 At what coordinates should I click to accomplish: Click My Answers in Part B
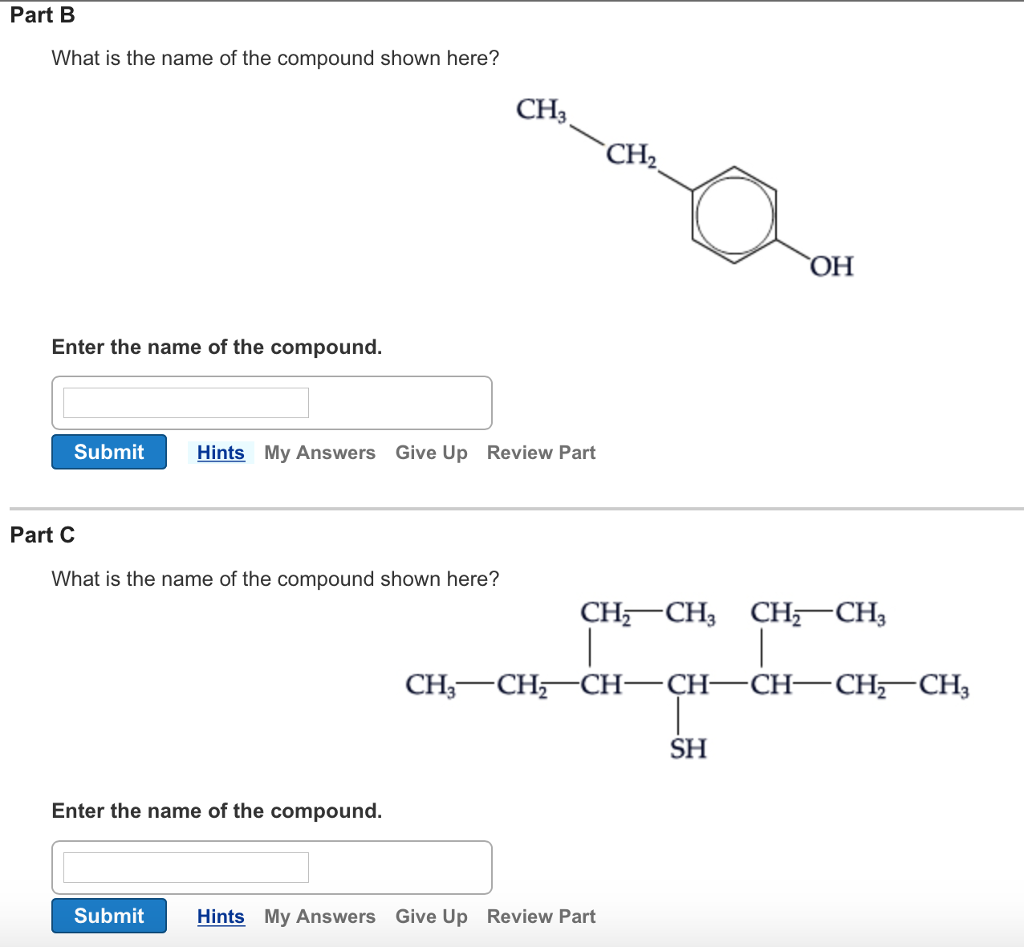[320, 452]
